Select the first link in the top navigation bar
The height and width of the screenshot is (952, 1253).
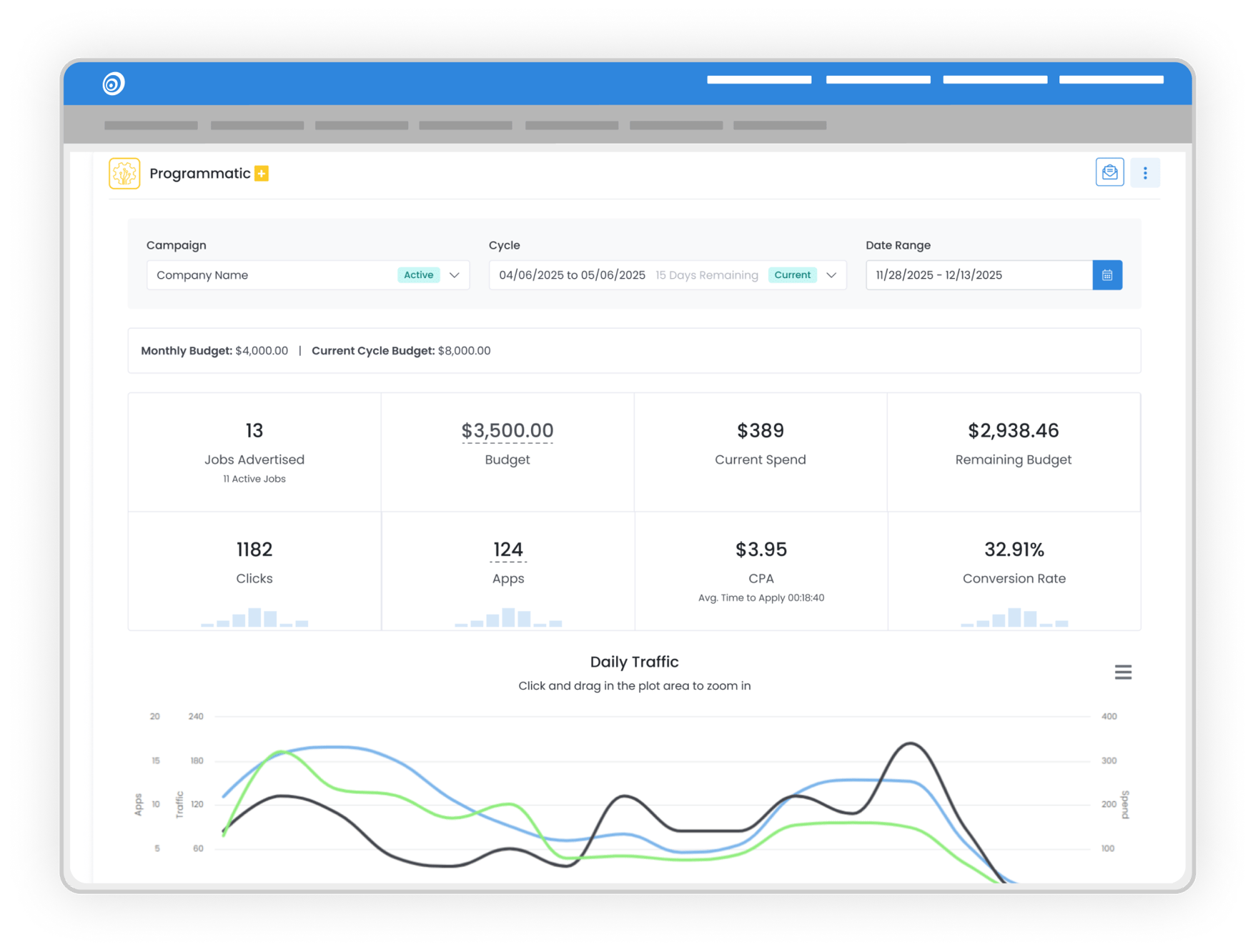click(x=758, y=79)
